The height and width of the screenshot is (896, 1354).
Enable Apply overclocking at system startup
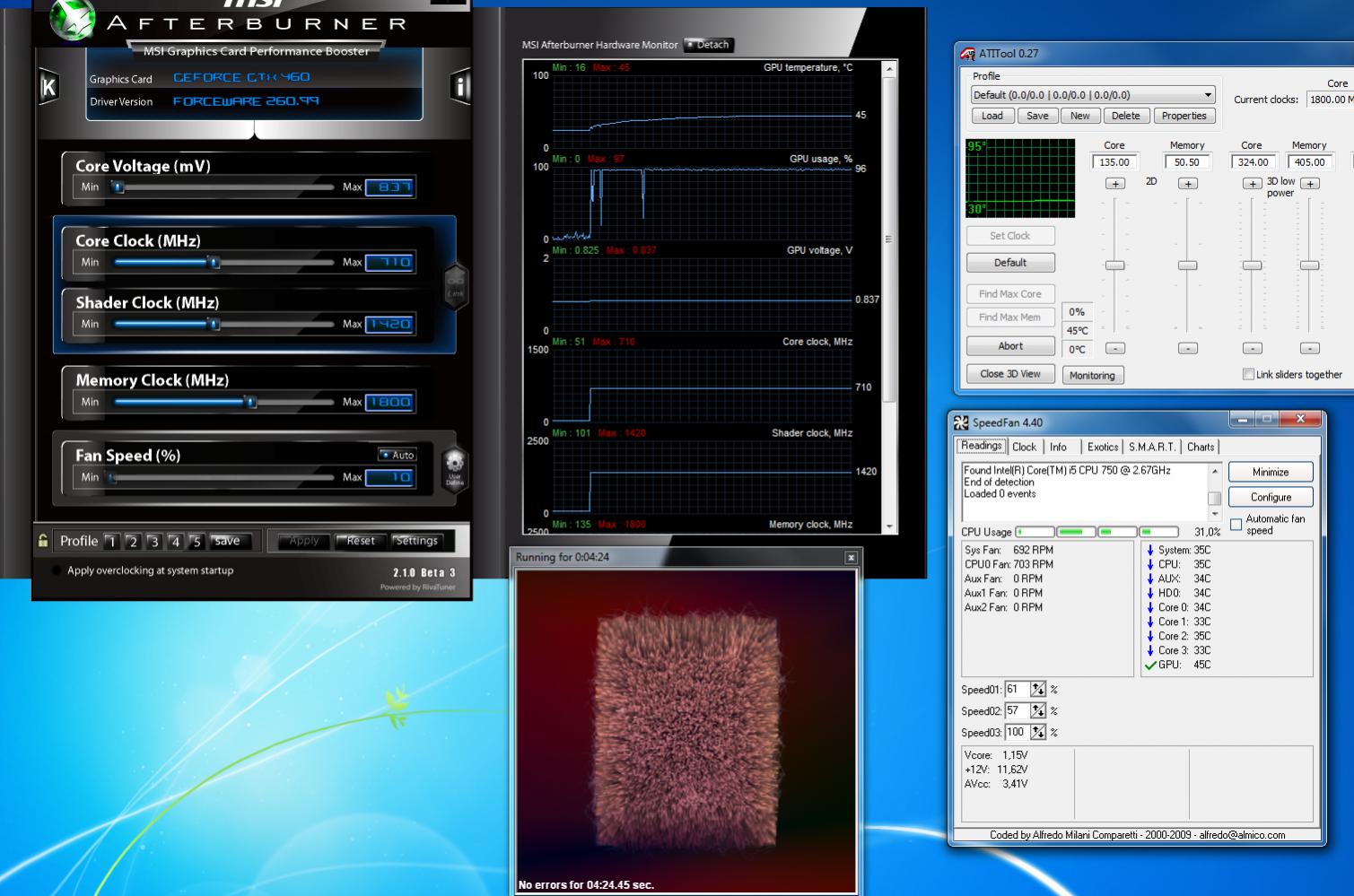[57, 570]
